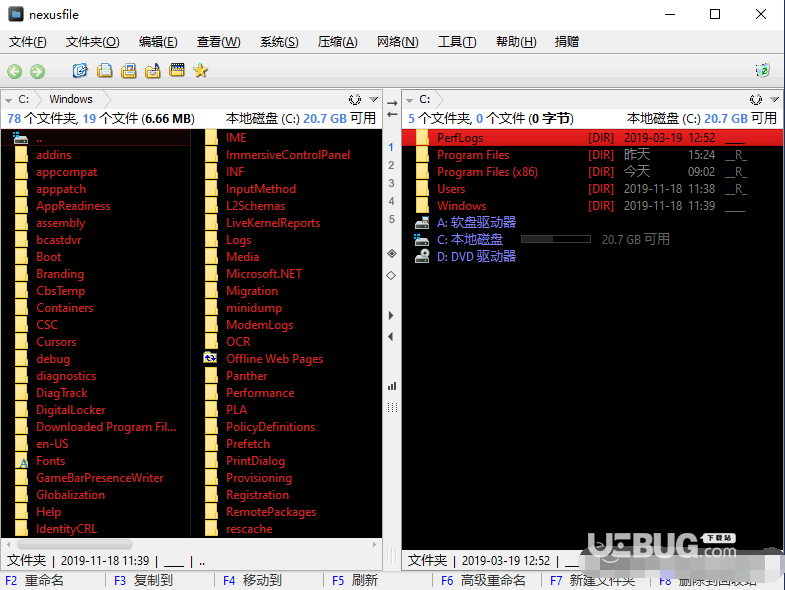
Task: Click the dotted grid icon in middle strip
Action: pos(392,407)
